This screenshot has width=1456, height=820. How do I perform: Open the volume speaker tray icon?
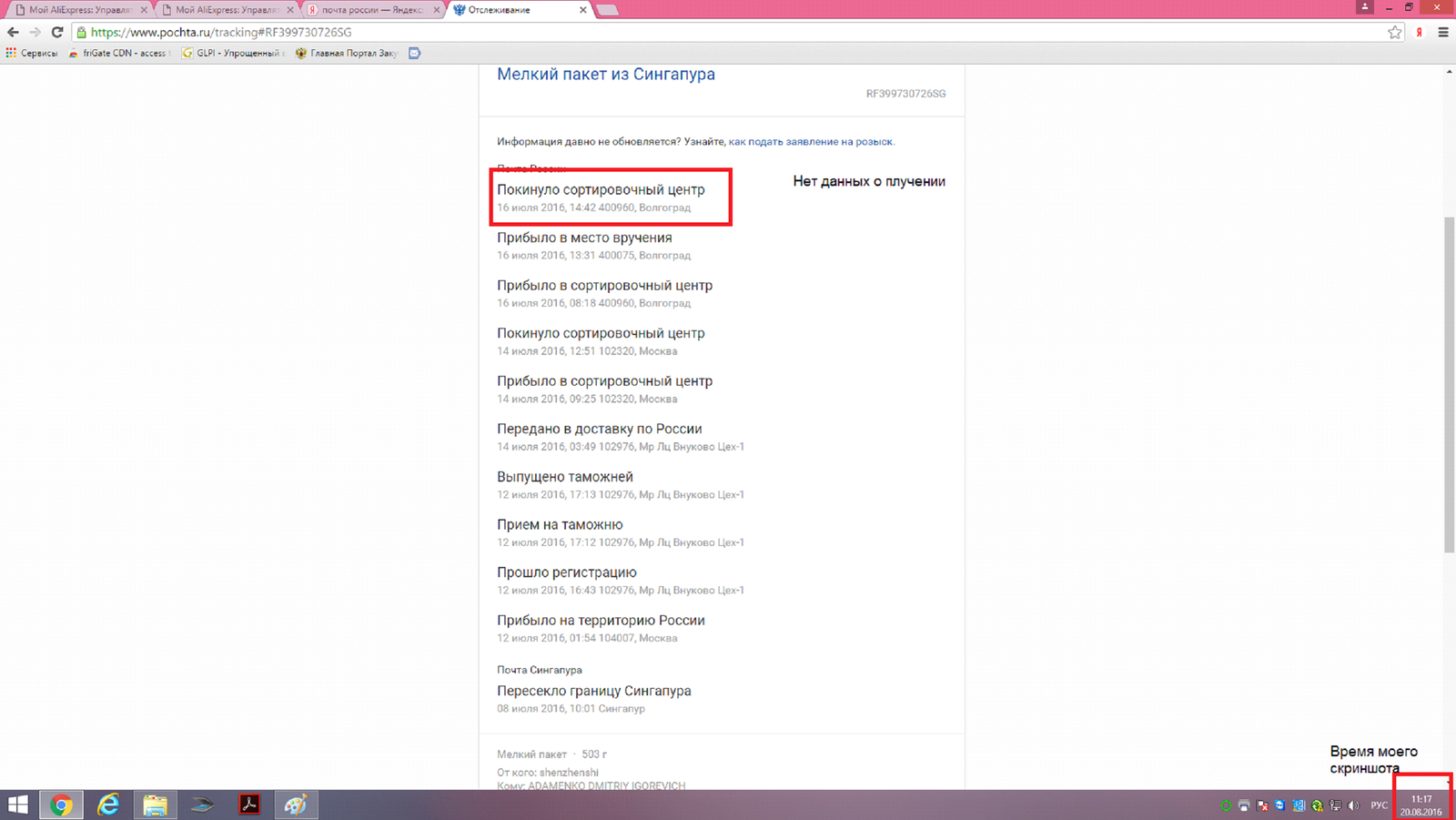tap(1353, 805)
